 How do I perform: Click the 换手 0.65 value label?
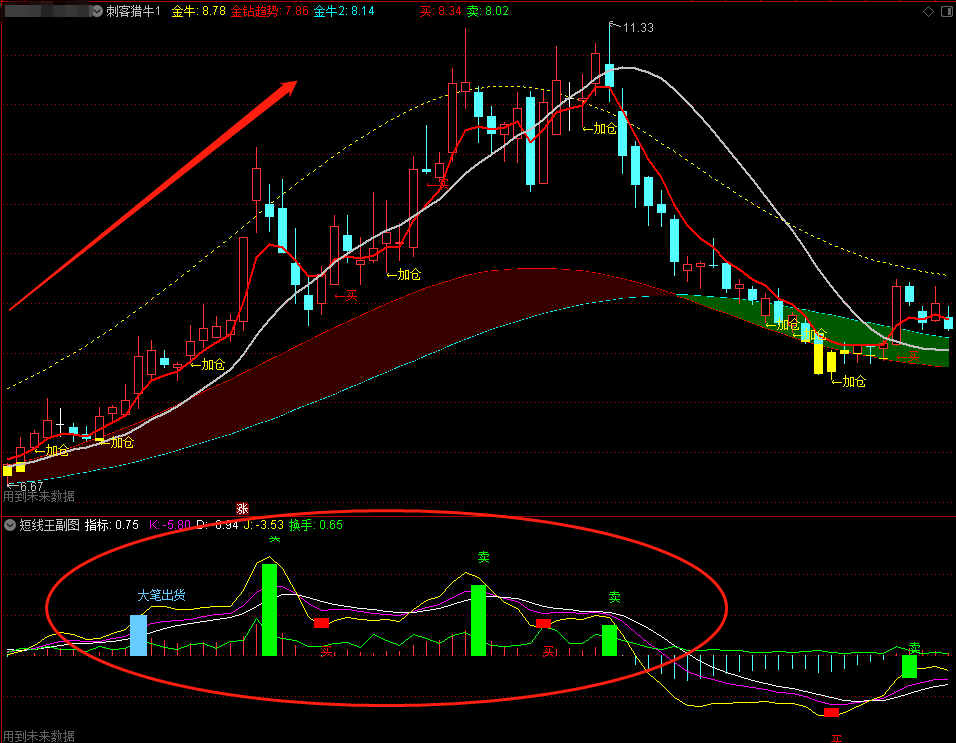(x=316, y=524)
